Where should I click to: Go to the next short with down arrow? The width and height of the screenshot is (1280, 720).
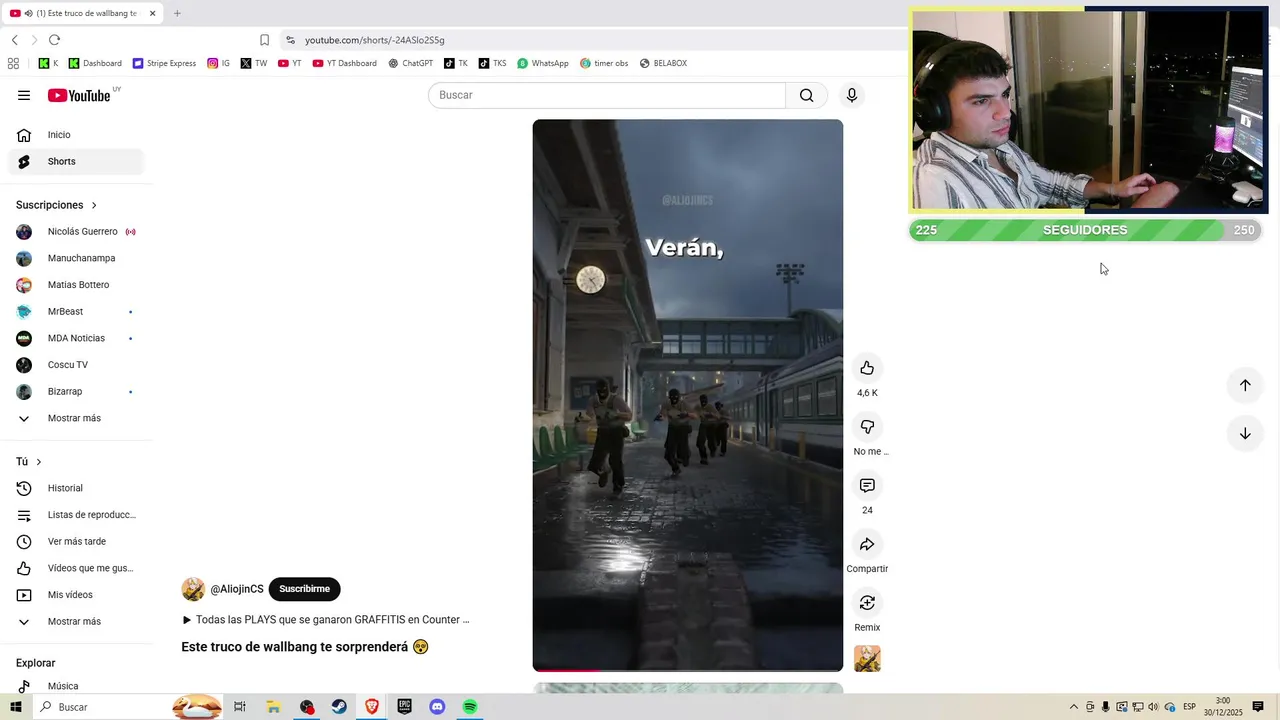[x=1245, y=434]
